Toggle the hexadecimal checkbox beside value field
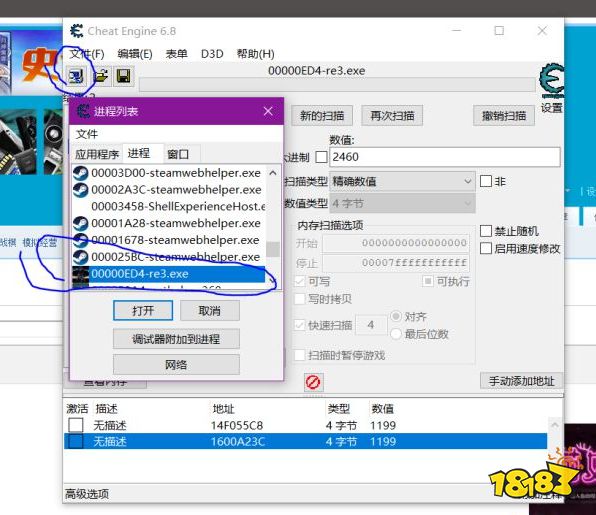This screenshot has width=596, height=515. [321, 157]
